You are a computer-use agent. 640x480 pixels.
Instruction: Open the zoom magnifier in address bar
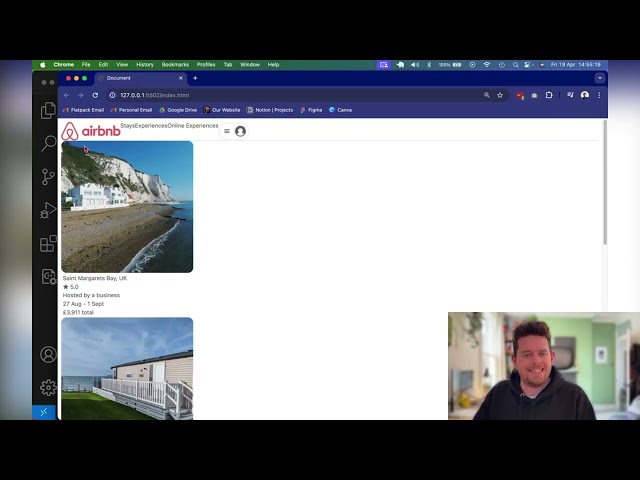pyautogui.click(x=487, y=95)
